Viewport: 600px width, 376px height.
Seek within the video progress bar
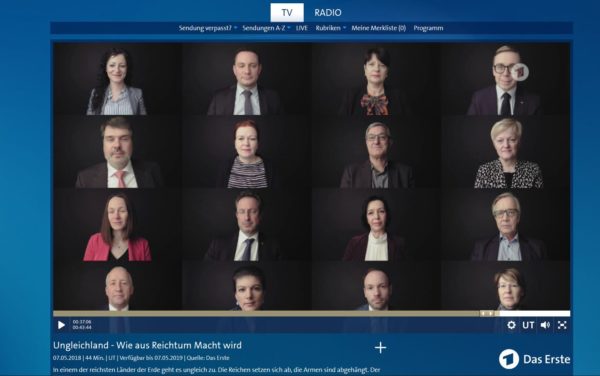311,314
